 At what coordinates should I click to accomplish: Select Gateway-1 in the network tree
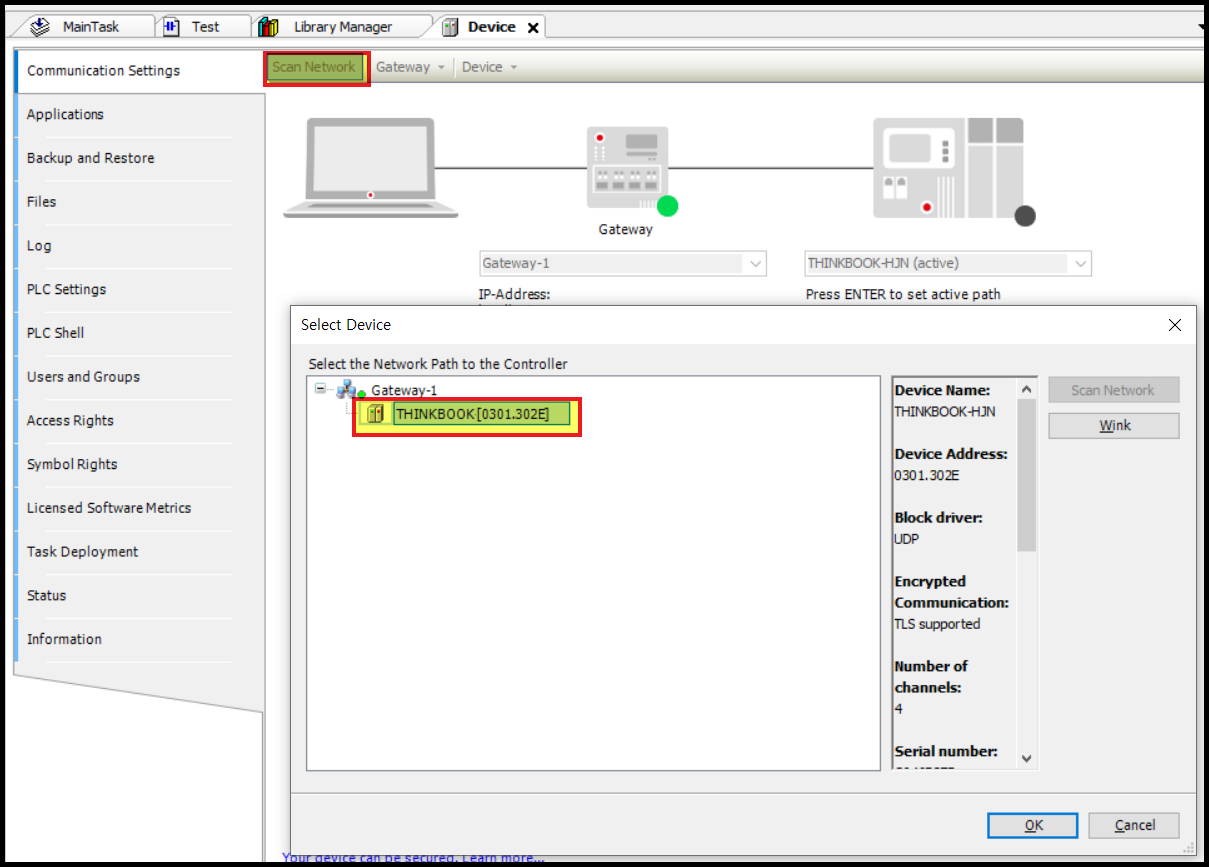(x=404, y=390)
